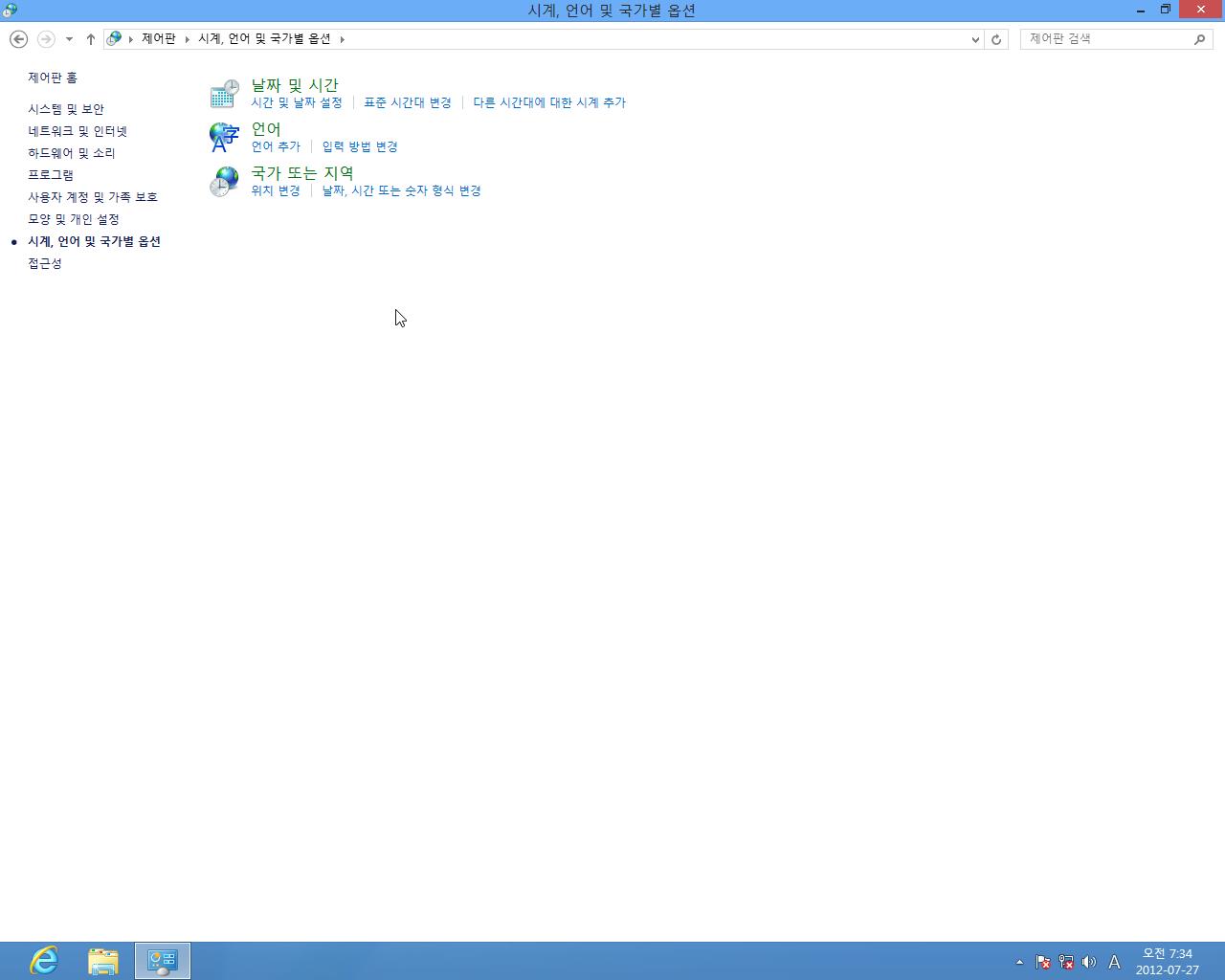Click 표준 시간대 변경 link
The width and height of the screenshot is (1225, 980).
point(408,102)
